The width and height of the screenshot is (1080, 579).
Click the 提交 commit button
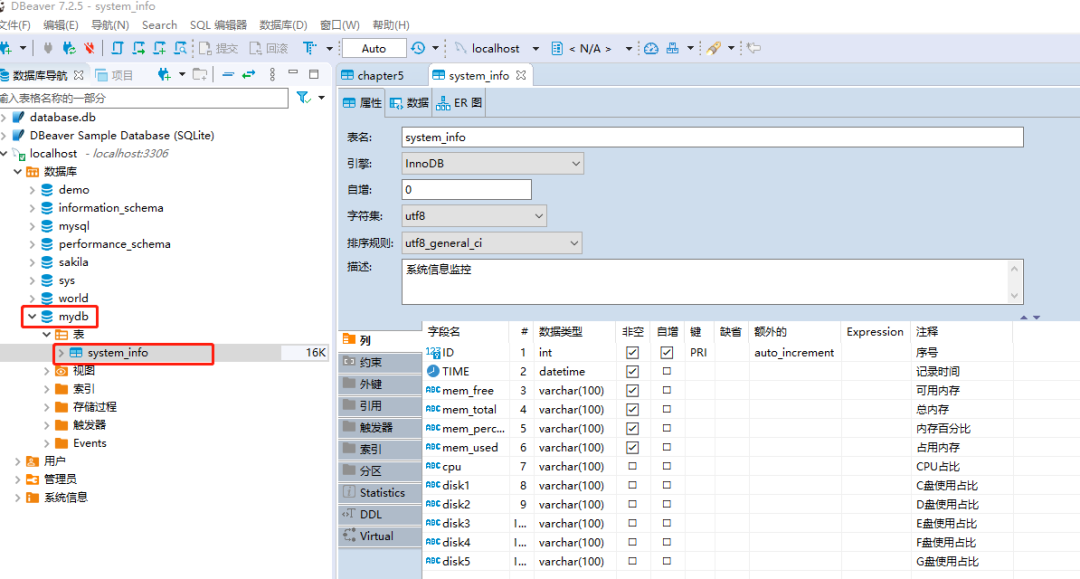(x=218, y=48)
